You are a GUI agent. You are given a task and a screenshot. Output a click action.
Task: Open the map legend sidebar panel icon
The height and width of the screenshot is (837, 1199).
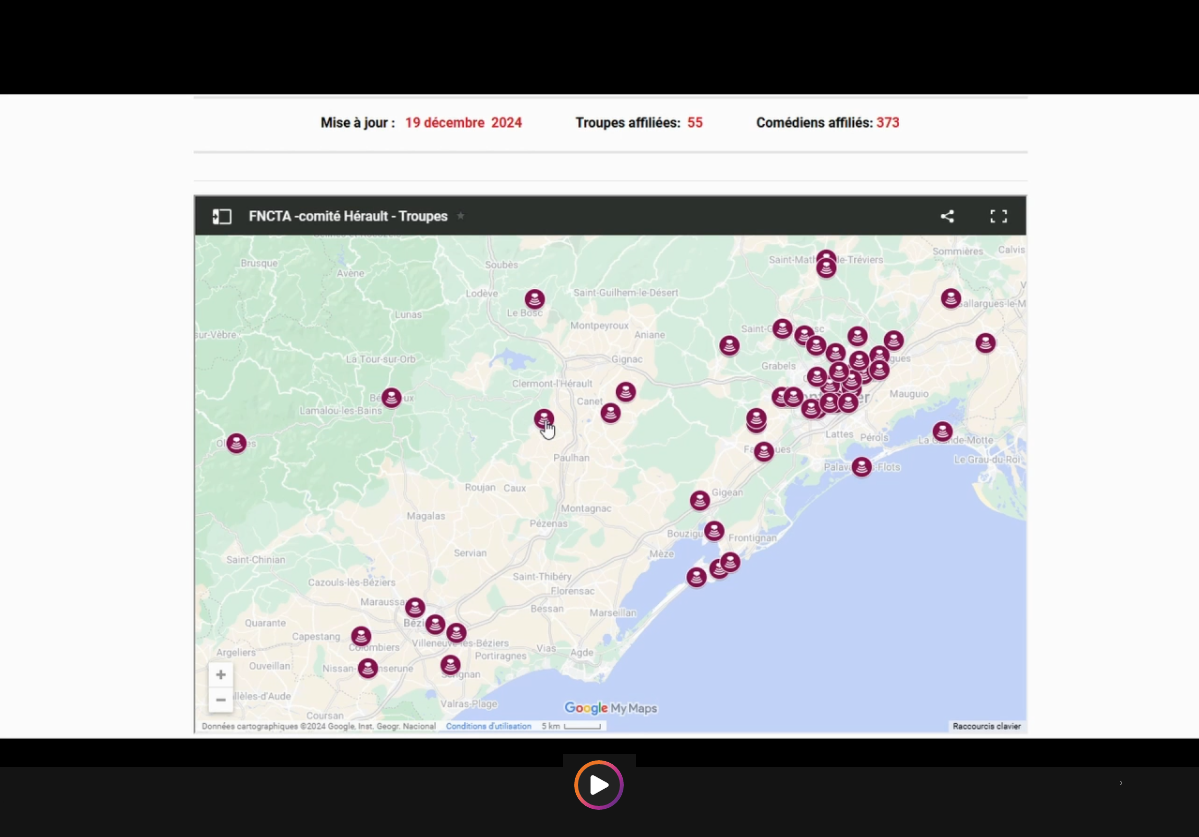222,216
